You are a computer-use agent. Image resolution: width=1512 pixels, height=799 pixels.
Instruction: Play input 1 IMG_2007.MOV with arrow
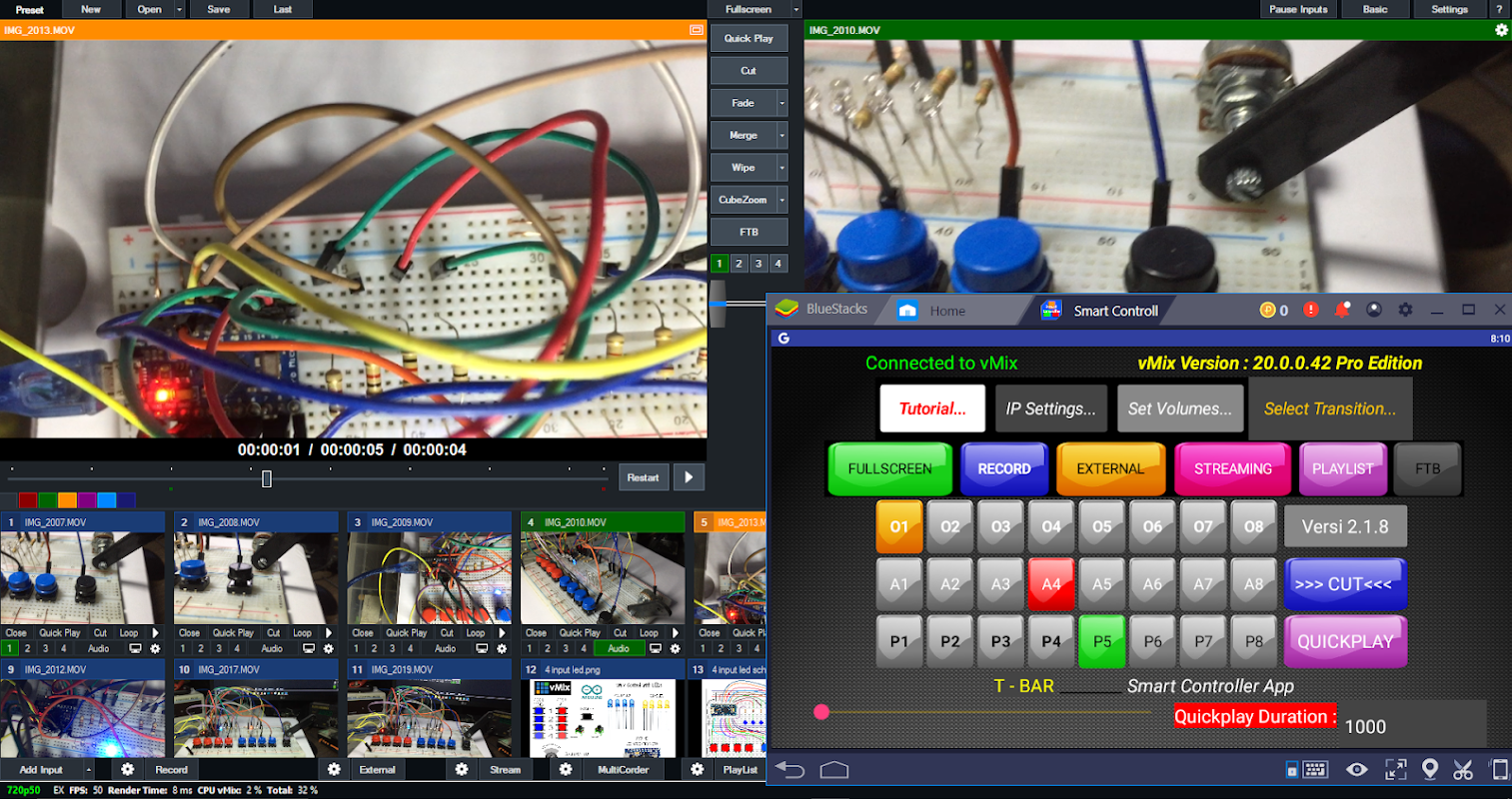[155, 632]
